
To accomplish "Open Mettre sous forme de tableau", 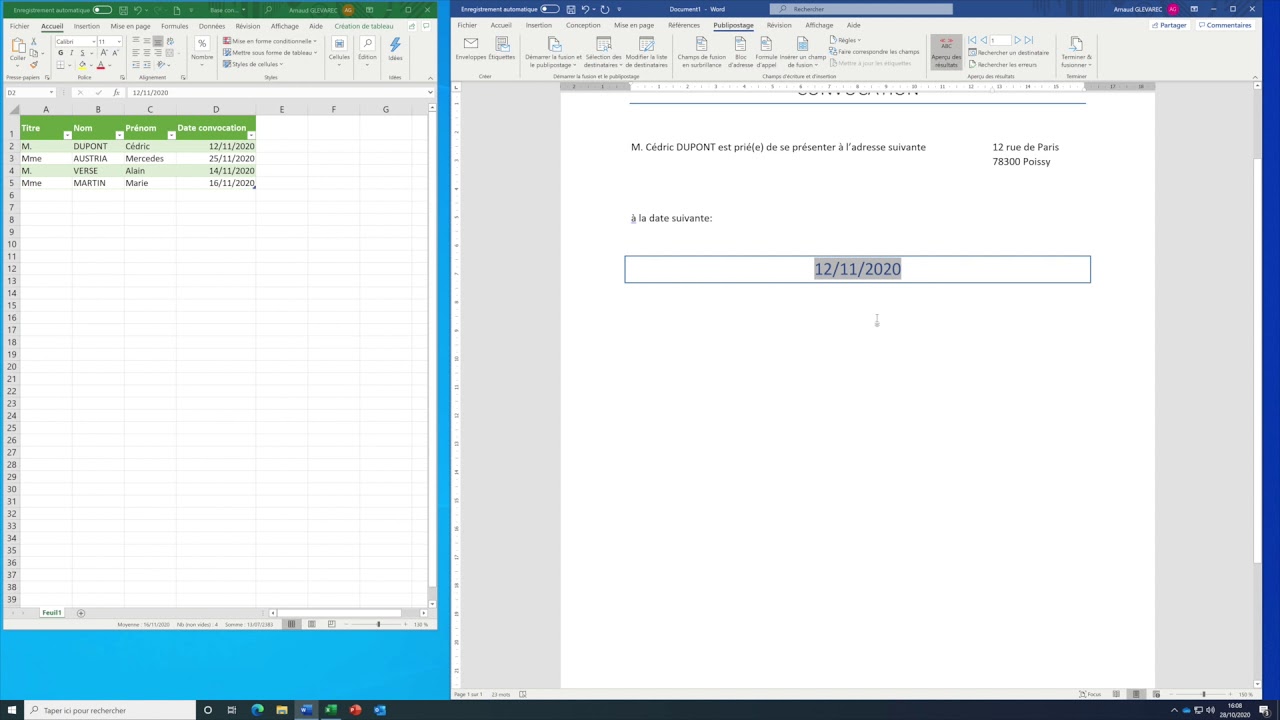I will pyautogui.click(x=270, y=52).
